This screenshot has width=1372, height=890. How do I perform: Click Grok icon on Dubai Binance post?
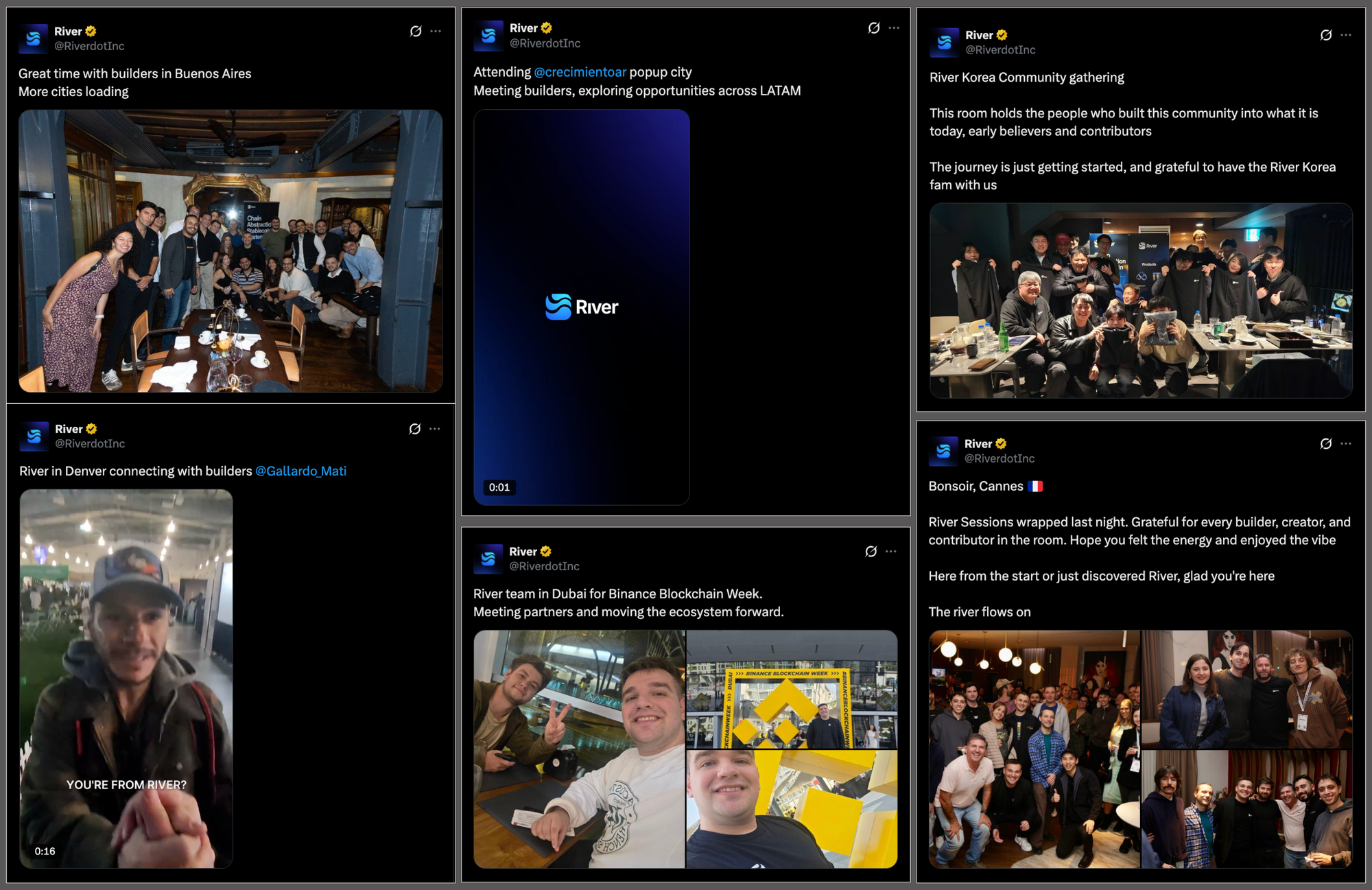pyautogui.click(x=871, y=552)
